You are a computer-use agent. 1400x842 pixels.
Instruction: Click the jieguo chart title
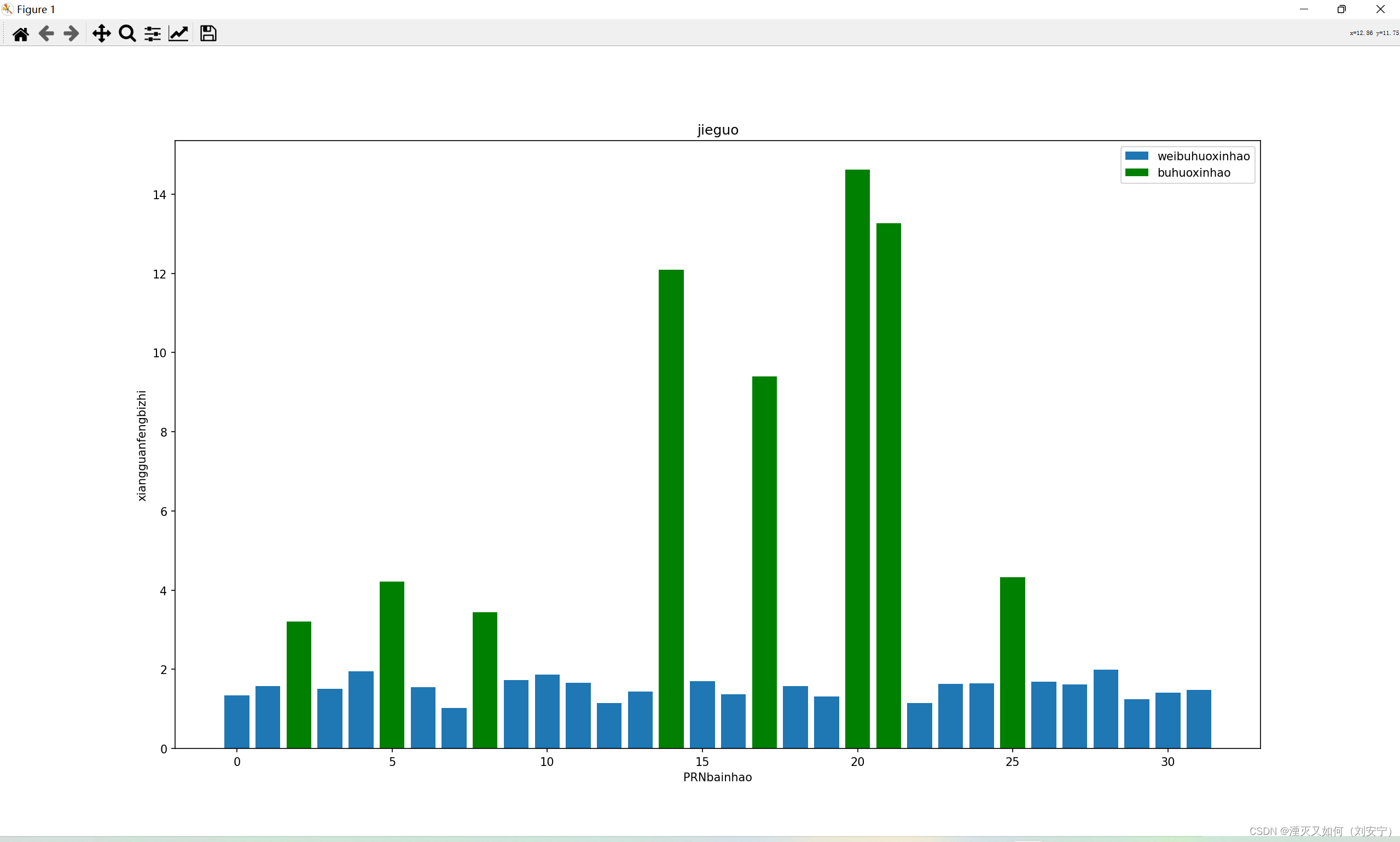[718, 130]
